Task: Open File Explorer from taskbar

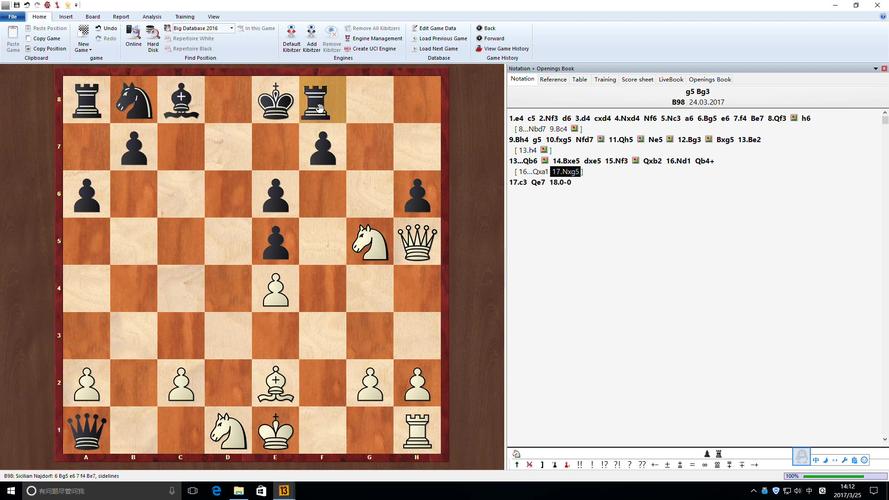Action: pyautogui.click(x=239, y=490)
